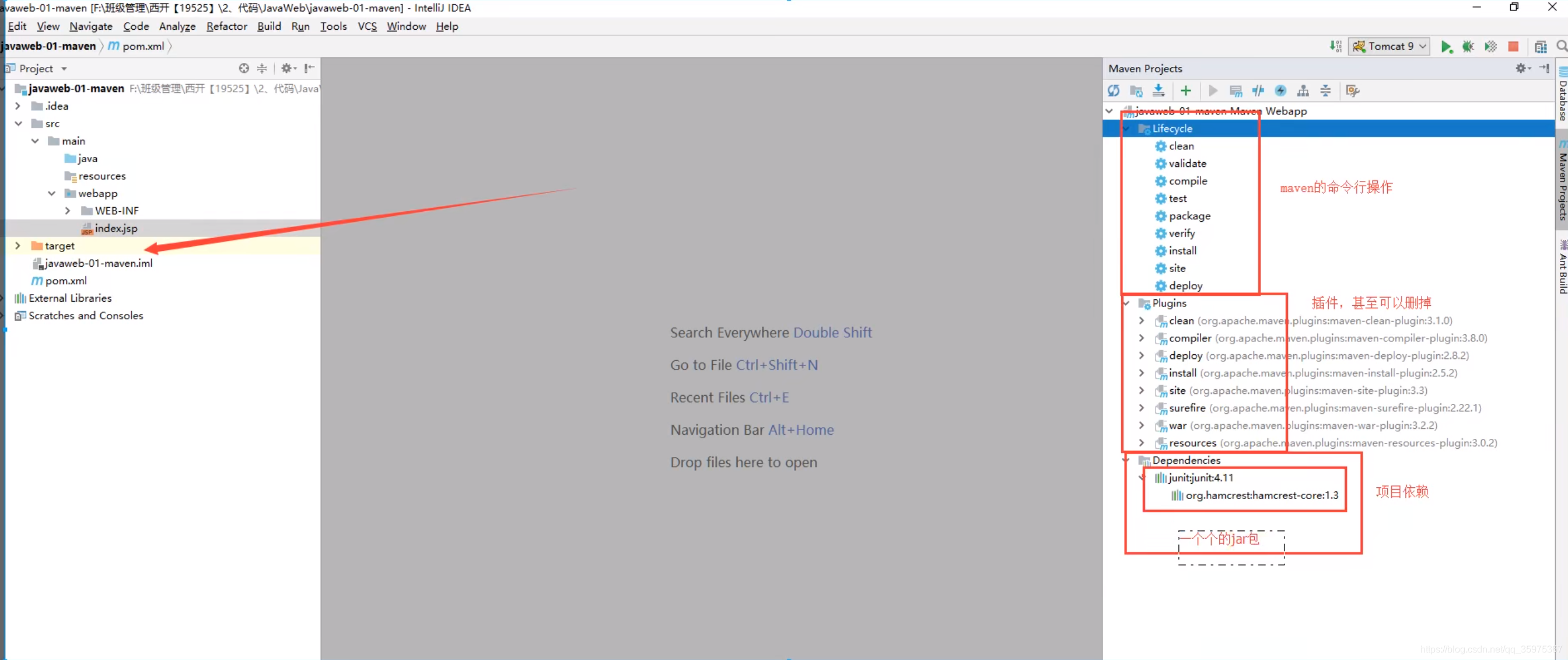Viewport: 1568px width, 660px height.
Task: Reimport all Maven projects
Action: coord(1114,90)
